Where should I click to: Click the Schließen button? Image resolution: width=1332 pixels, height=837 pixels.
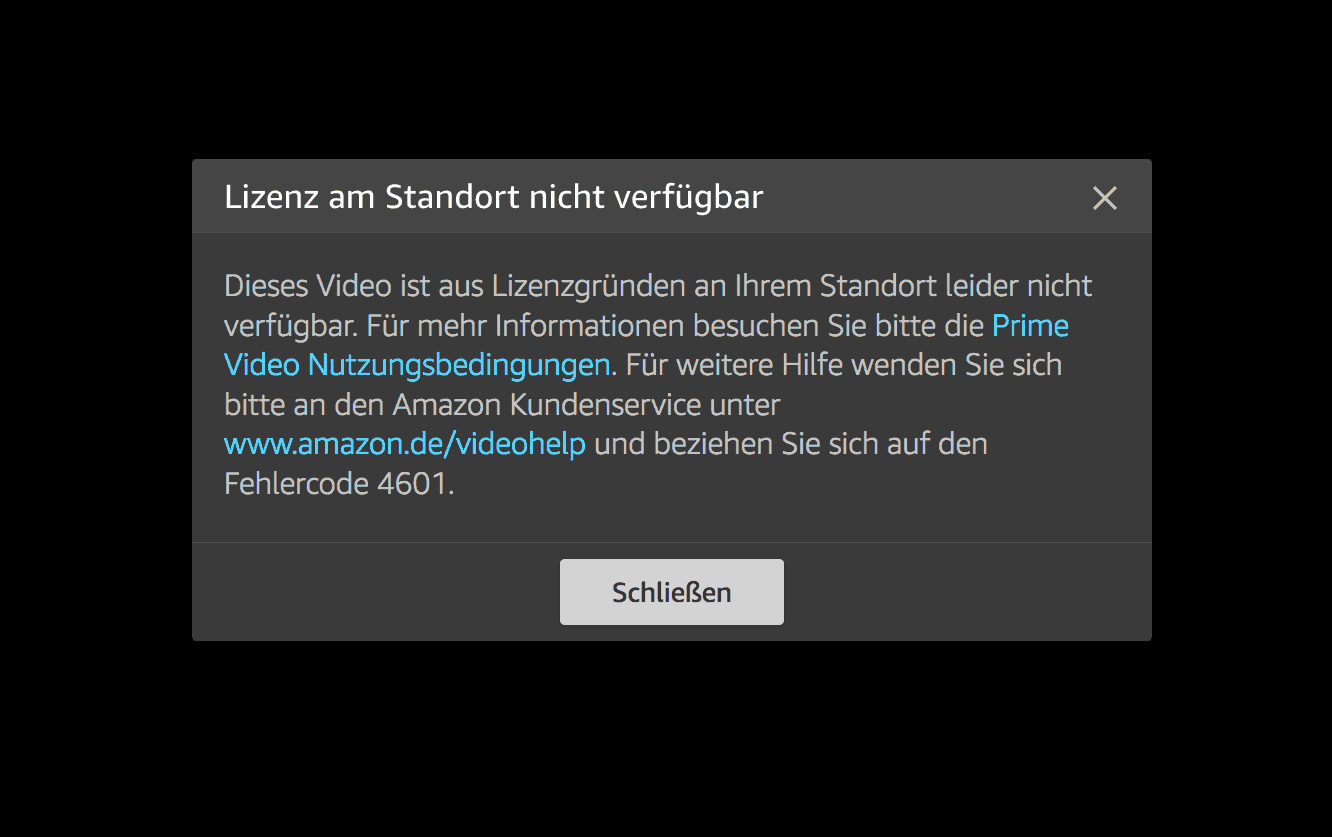pyautogui.click(x=672, y=592)
